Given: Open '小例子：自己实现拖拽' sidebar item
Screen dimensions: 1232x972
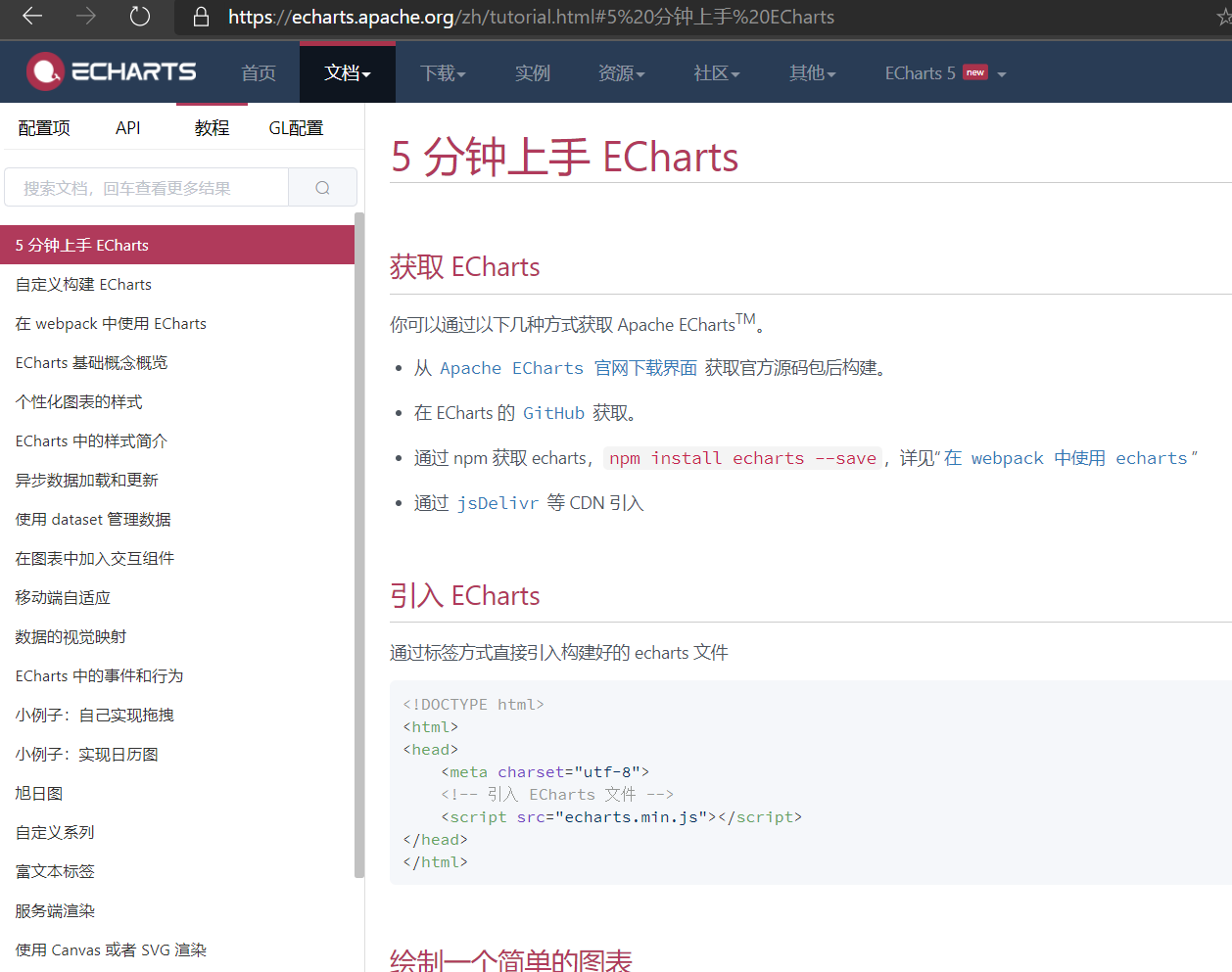Looking at the screenshot, I should [x=177, y=715].
